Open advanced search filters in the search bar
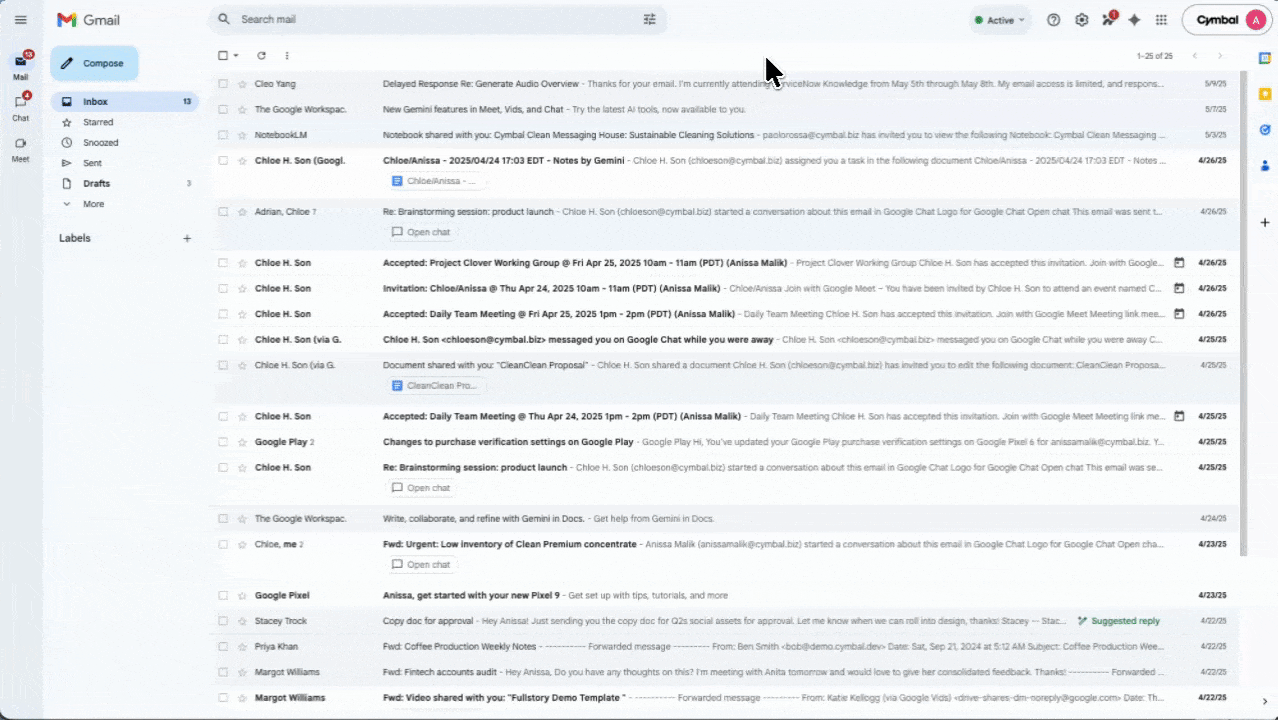1278x720 pixels. [x=649, y=19]
